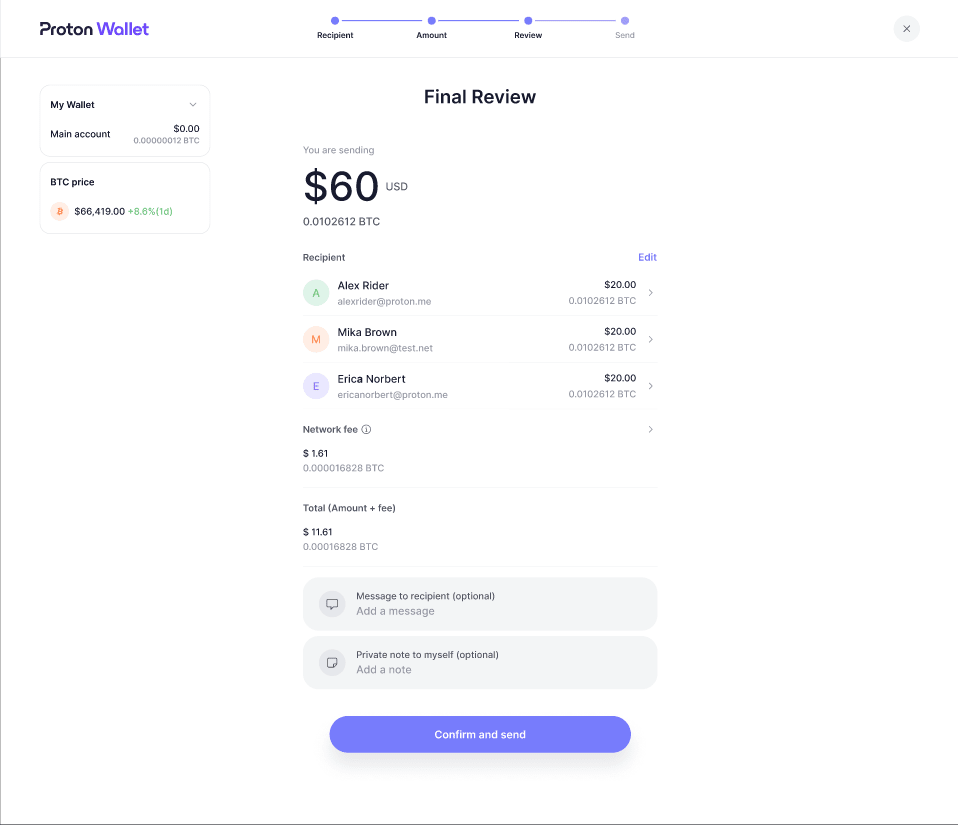The width and height of the screenshot is (958, 825).
Task: Show Network fee info tooltip icon
Action: pyautogui.click(x=366, y=430)
